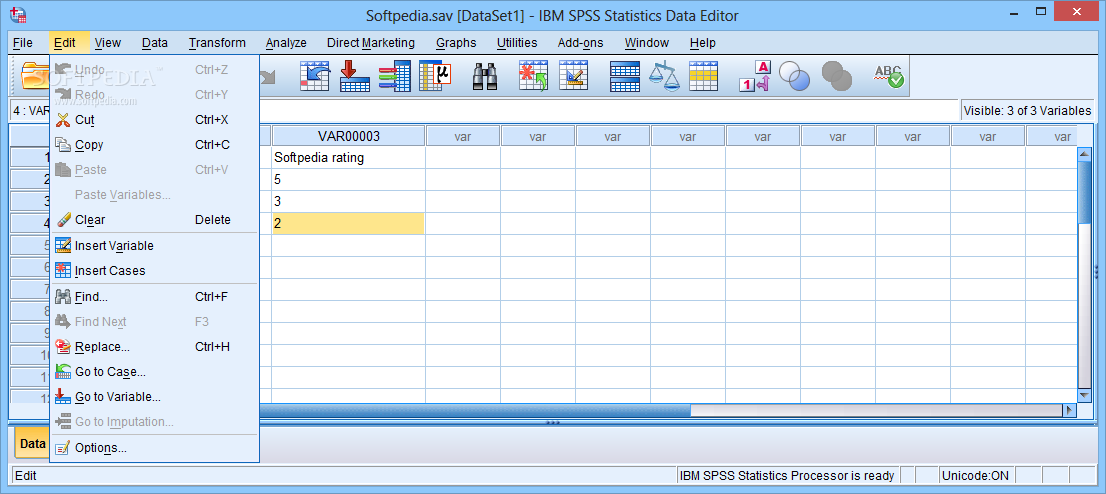Select the 'Softpedia rating' cell
The width and height of the screenshot is (1106, 494).
tap(348, 158)
